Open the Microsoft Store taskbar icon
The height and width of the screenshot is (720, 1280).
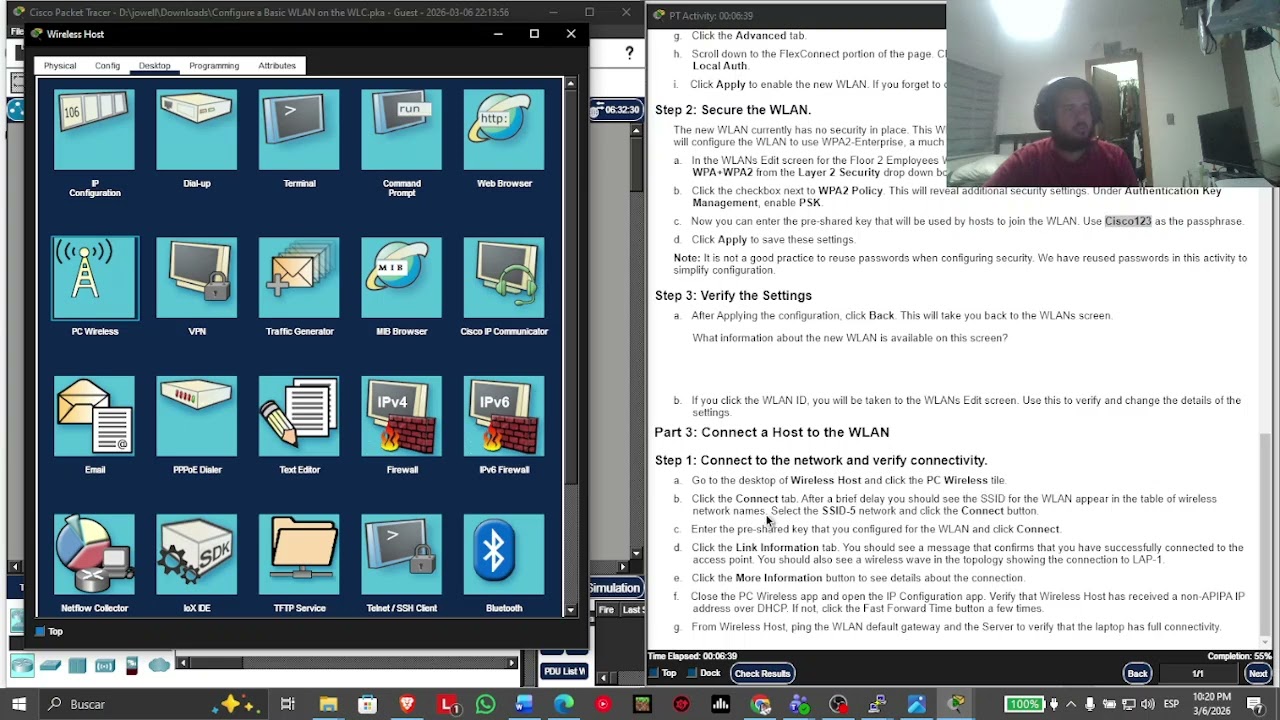click(367, 705)
